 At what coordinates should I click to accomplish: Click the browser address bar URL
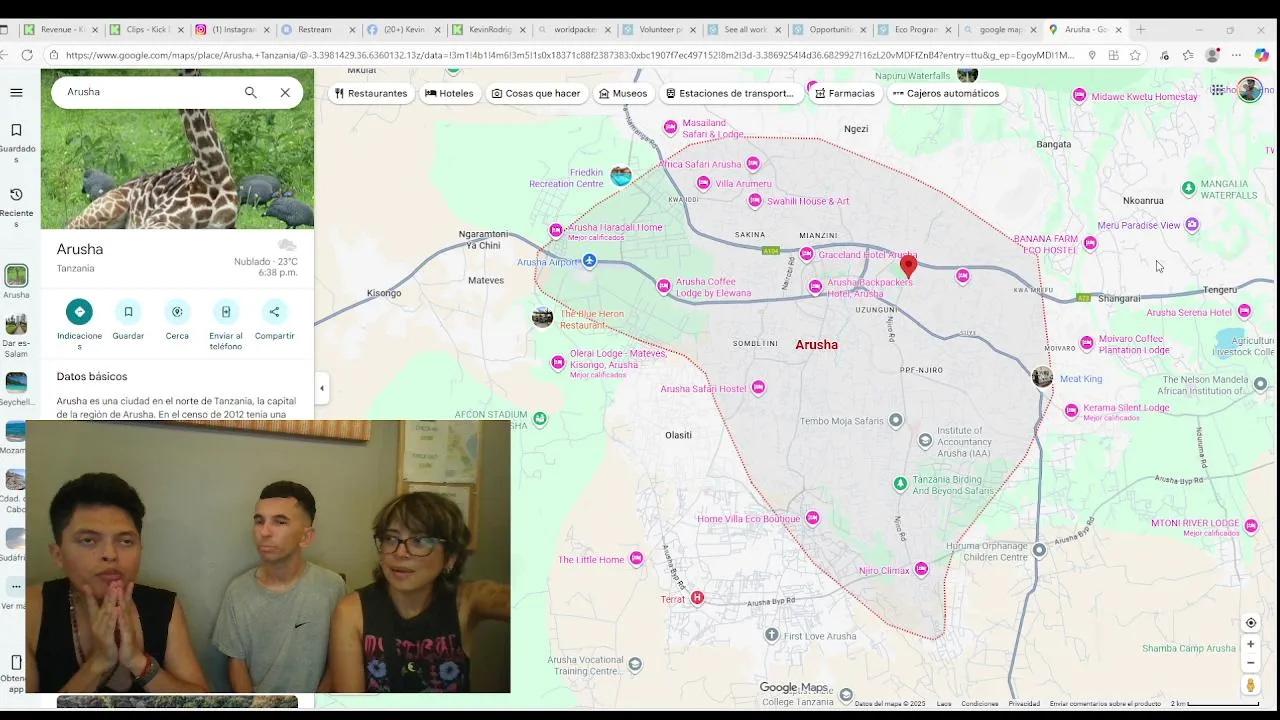570,55
